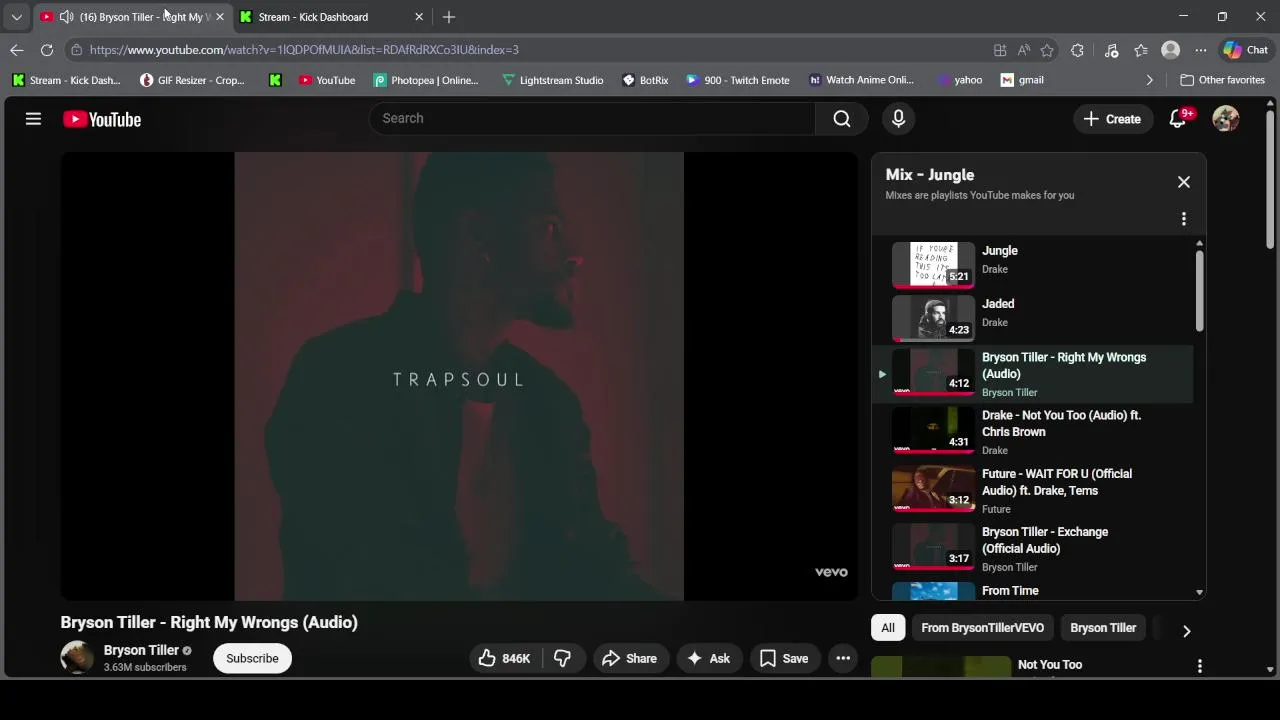Open the Copilot Chat button
The image size is (1280, 720).
pos(1245,50)
